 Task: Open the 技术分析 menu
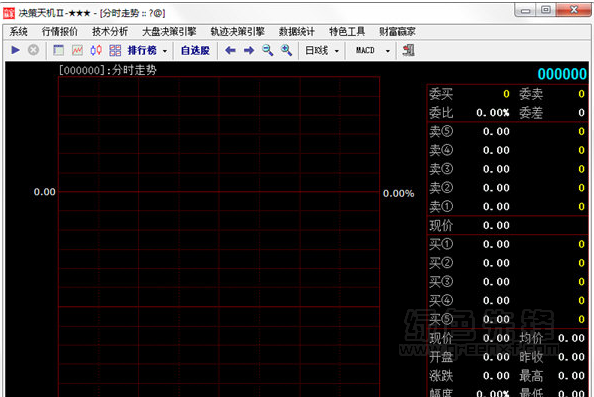110,32
